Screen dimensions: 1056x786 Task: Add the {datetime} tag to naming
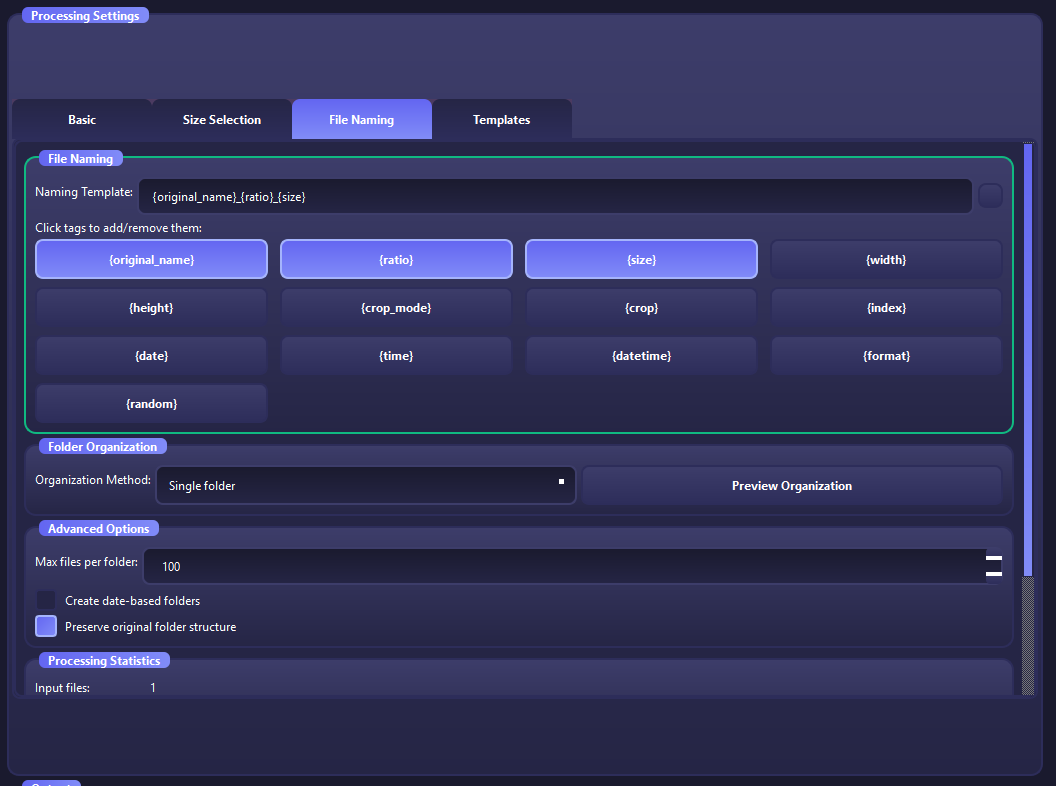coord(641,356)
